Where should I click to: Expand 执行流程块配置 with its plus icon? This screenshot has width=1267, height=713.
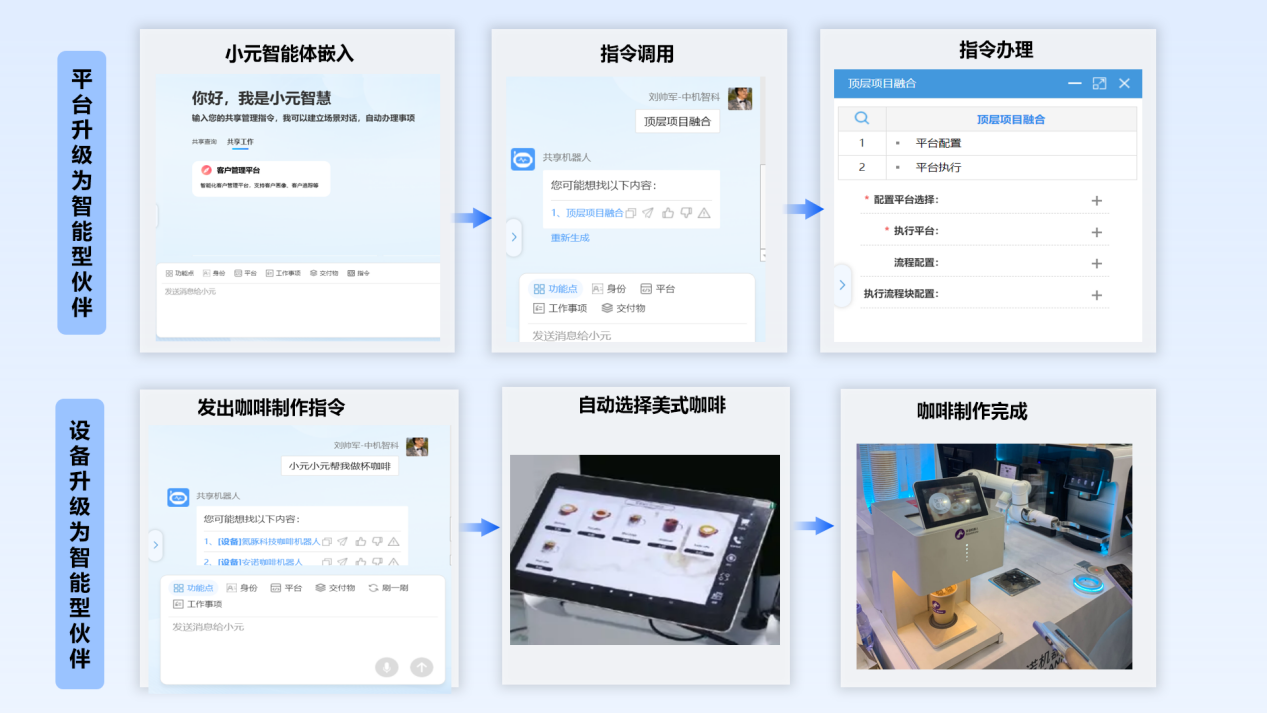coord(1096,295)
